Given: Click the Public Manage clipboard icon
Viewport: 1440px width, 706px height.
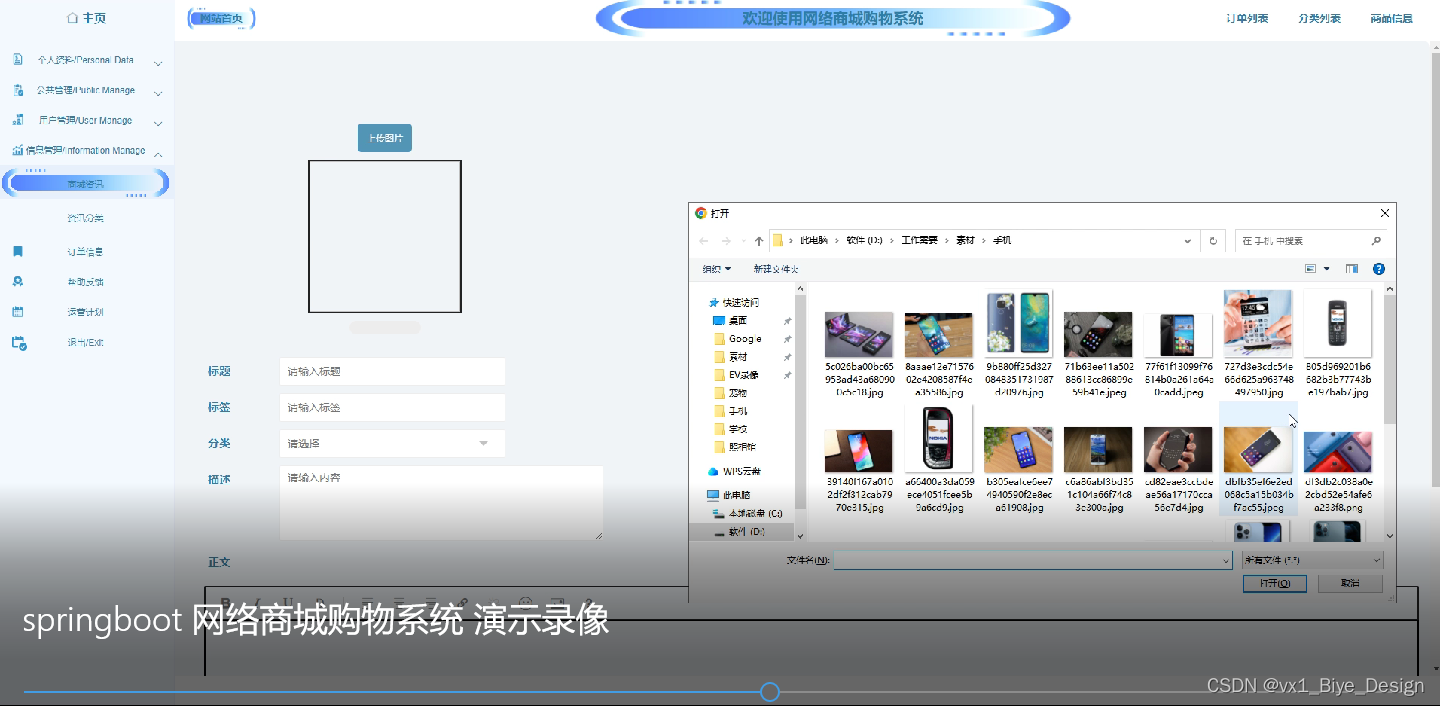Looking at the screenshot, I should [x=18, y=90].
